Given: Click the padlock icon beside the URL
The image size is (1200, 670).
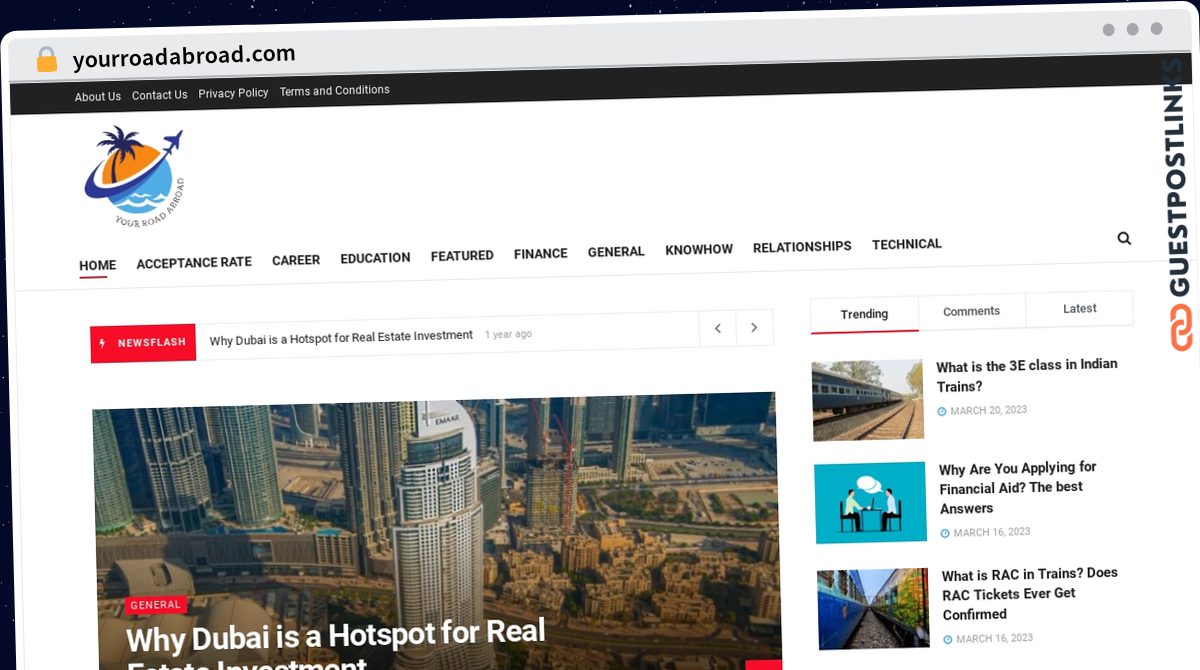Looking at the screenshot, I should (47, 60).
